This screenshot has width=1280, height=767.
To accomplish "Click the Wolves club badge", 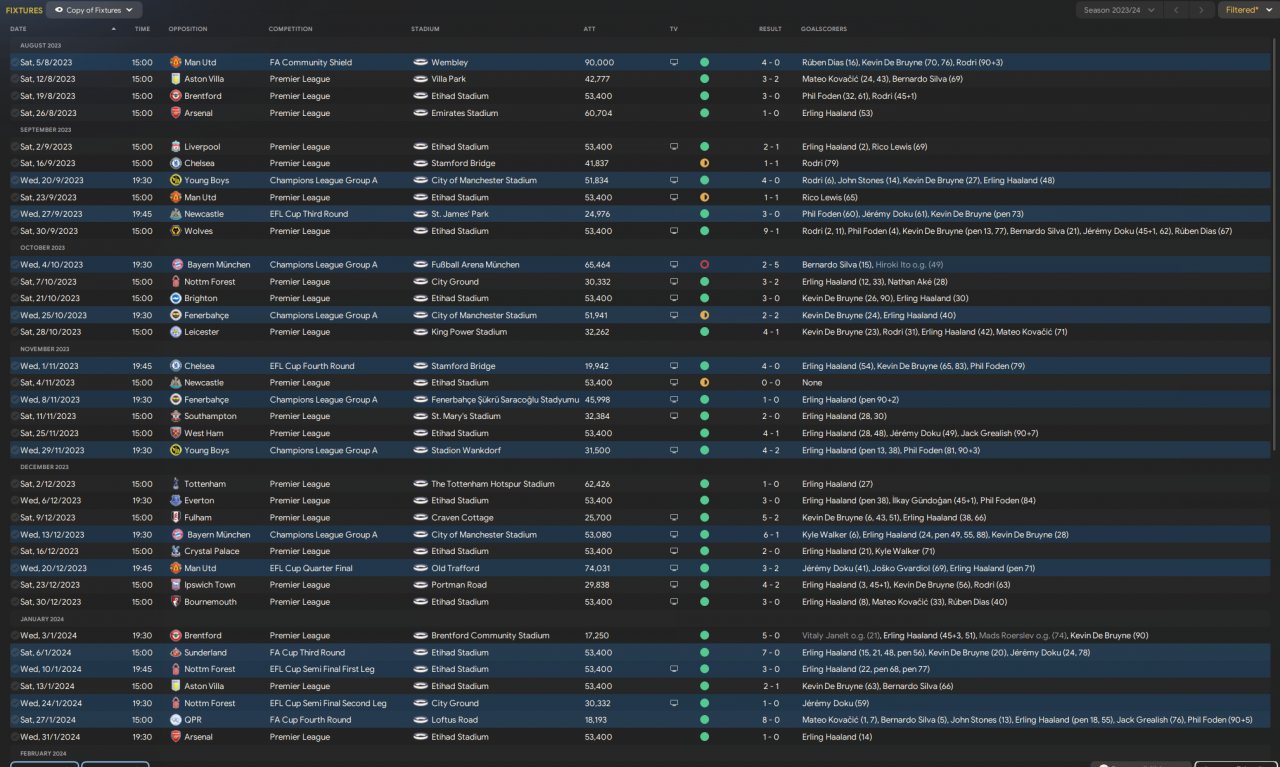I will coord(176,231).
